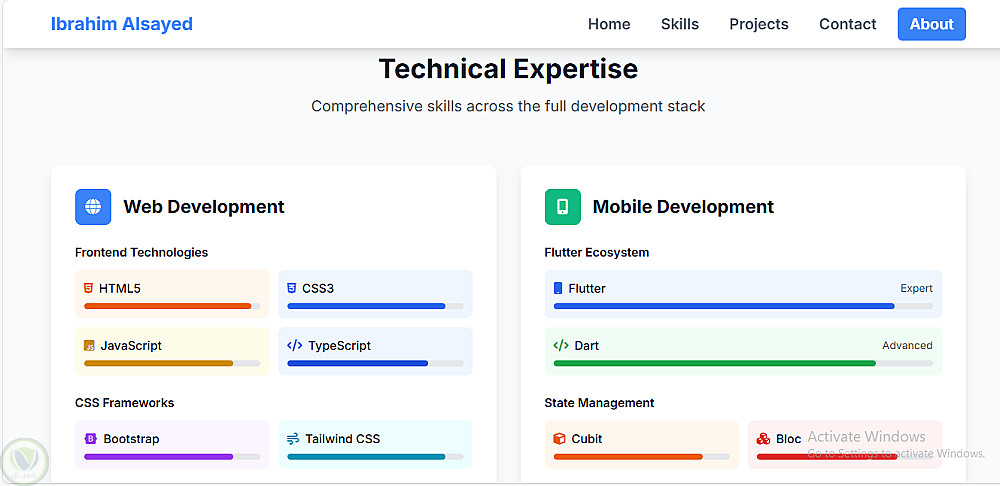
Task: Click the orange HTML5 logo icon
Action: [89, 288]
